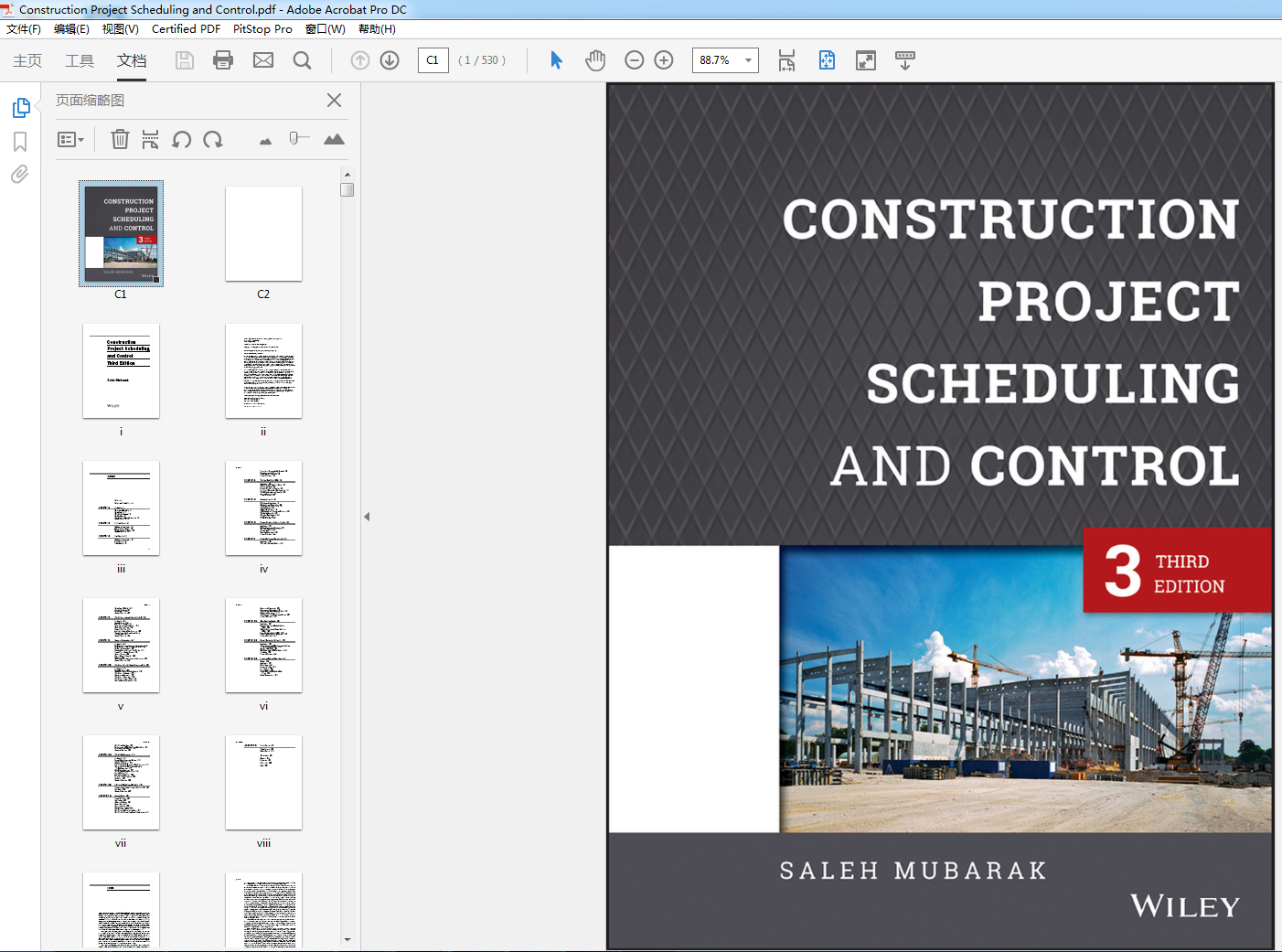1282x952 pixels.
Task: Select the arrow selection tool
Action: click(x=556, y=60)
